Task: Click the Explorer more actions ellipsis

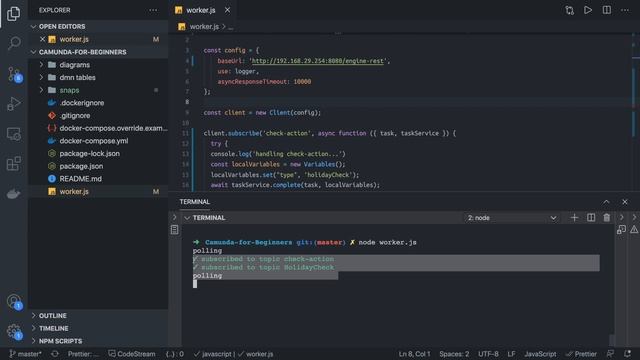Action: pos(153,10)
